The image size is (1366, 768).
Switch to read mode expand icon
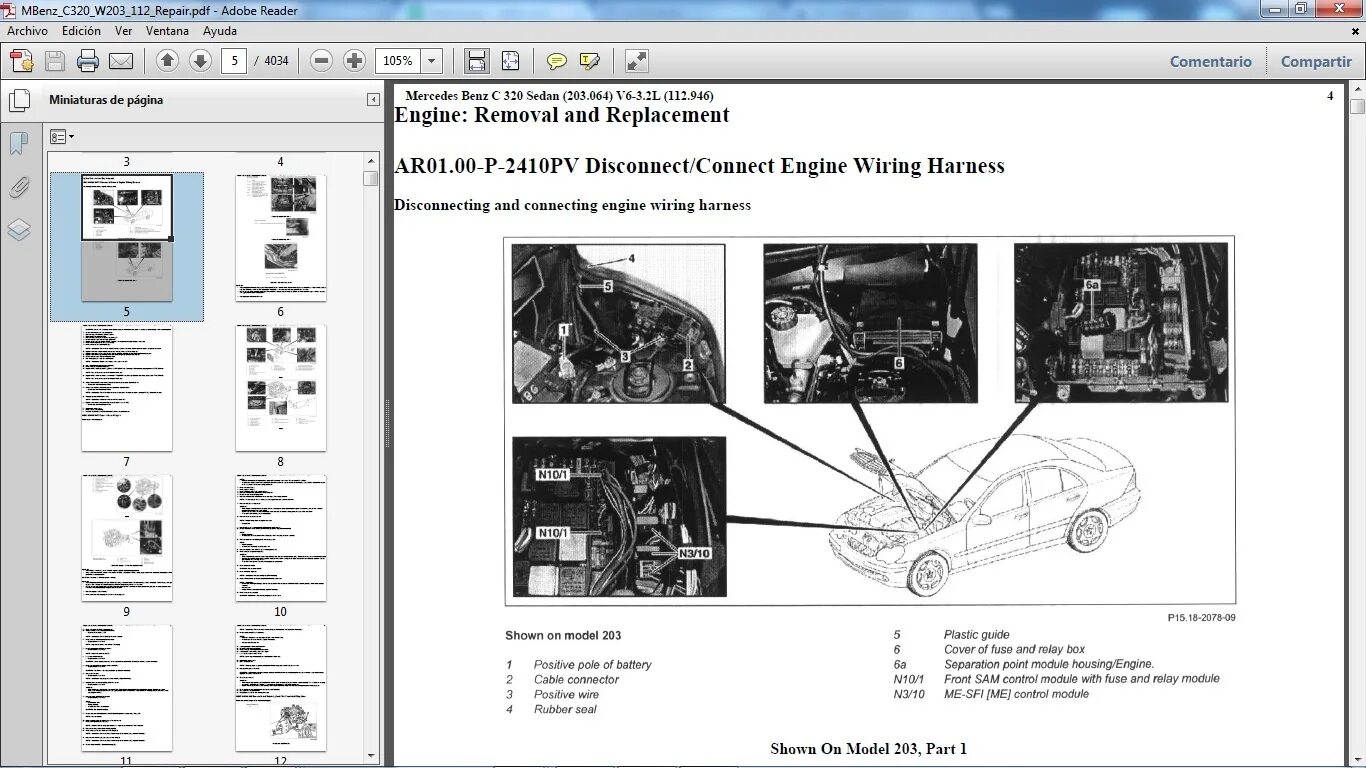pyautogui.click(x=637, y=61)
